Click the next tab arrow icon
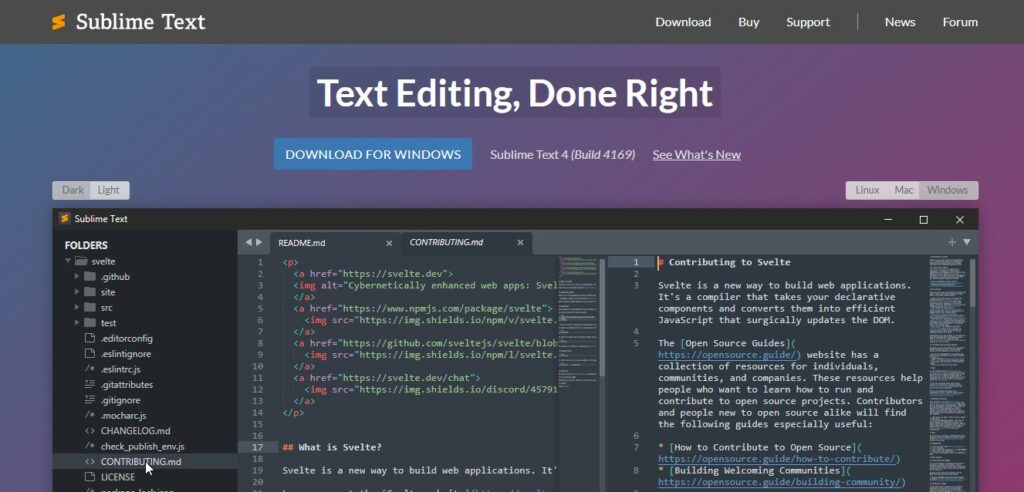This screenshot has width=1024, height=492. pos(259,242)
